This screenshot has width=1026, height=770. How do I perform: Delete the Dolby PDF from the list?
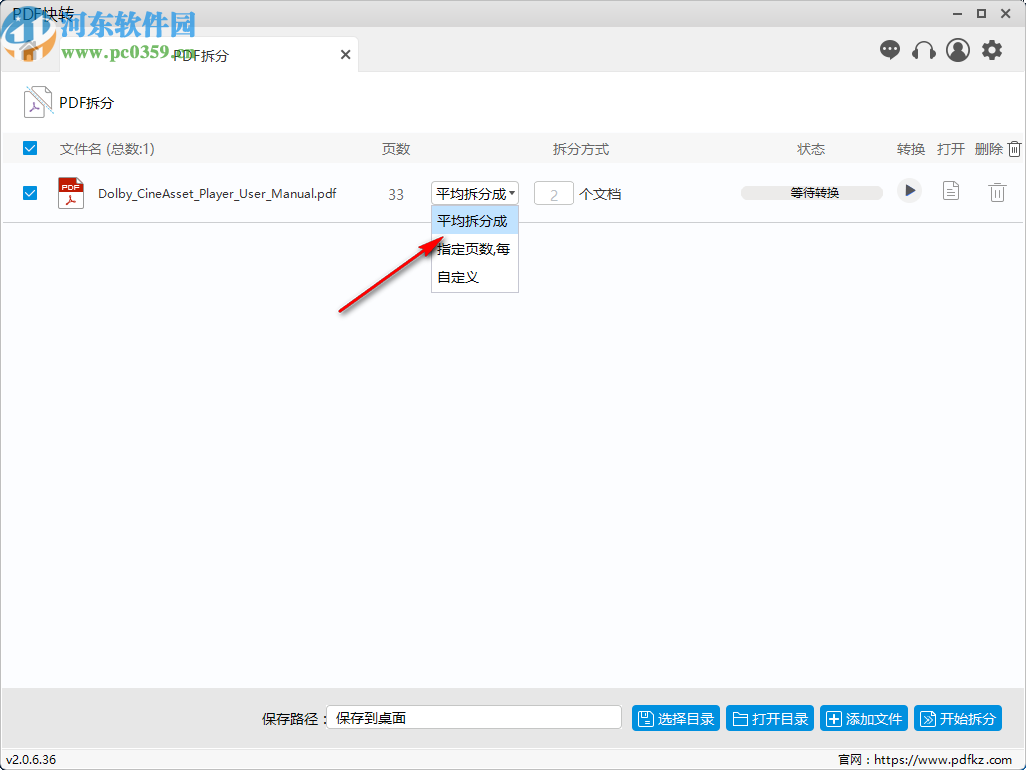[x=997, y=192]
